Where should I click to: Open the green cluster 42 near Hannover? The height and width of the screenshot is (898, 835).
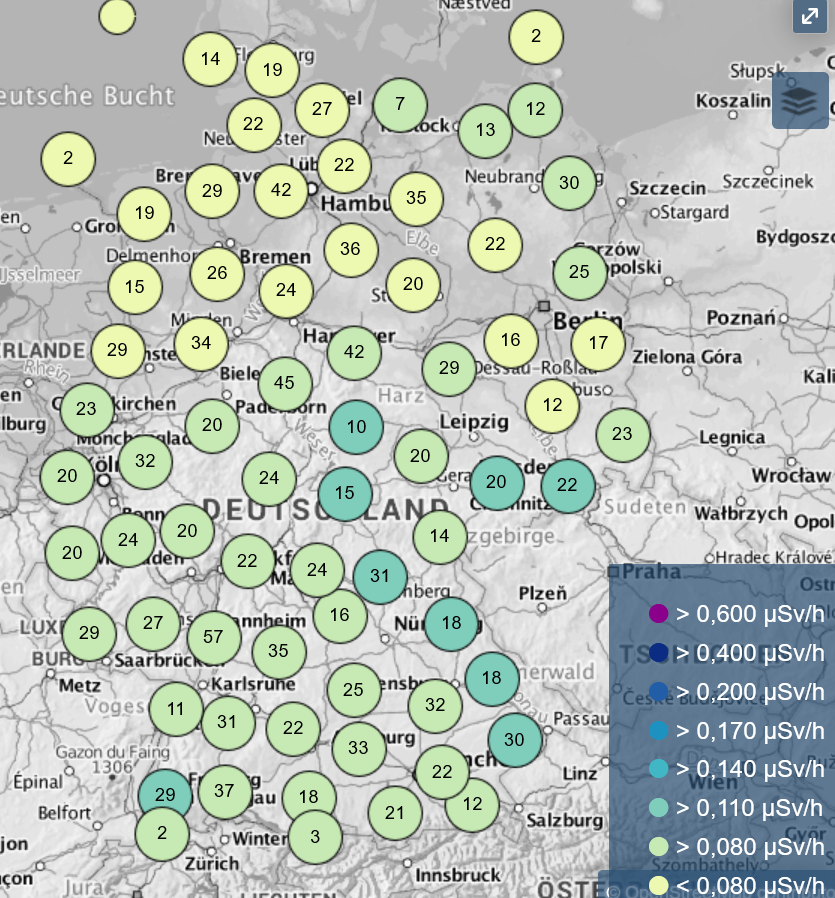tap(354, 352)
